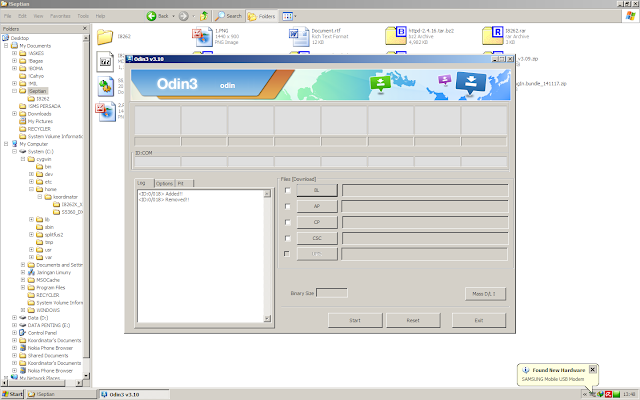Close the Found New Hardware balloon
Viewport: 640px width, 400px height.
coord(593,369)
